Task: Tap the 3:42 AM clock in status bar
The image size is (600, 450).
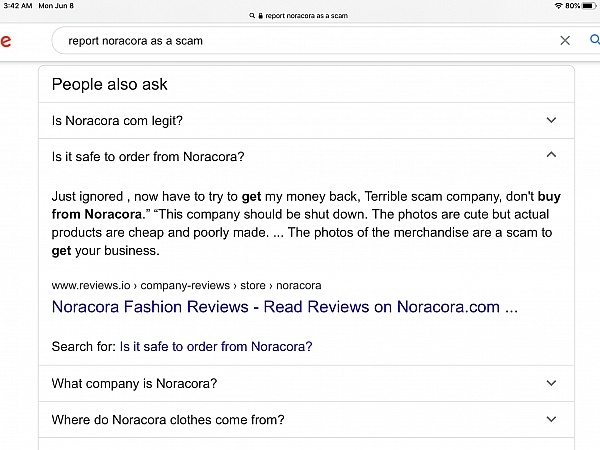Action: [x=18, y=6]
